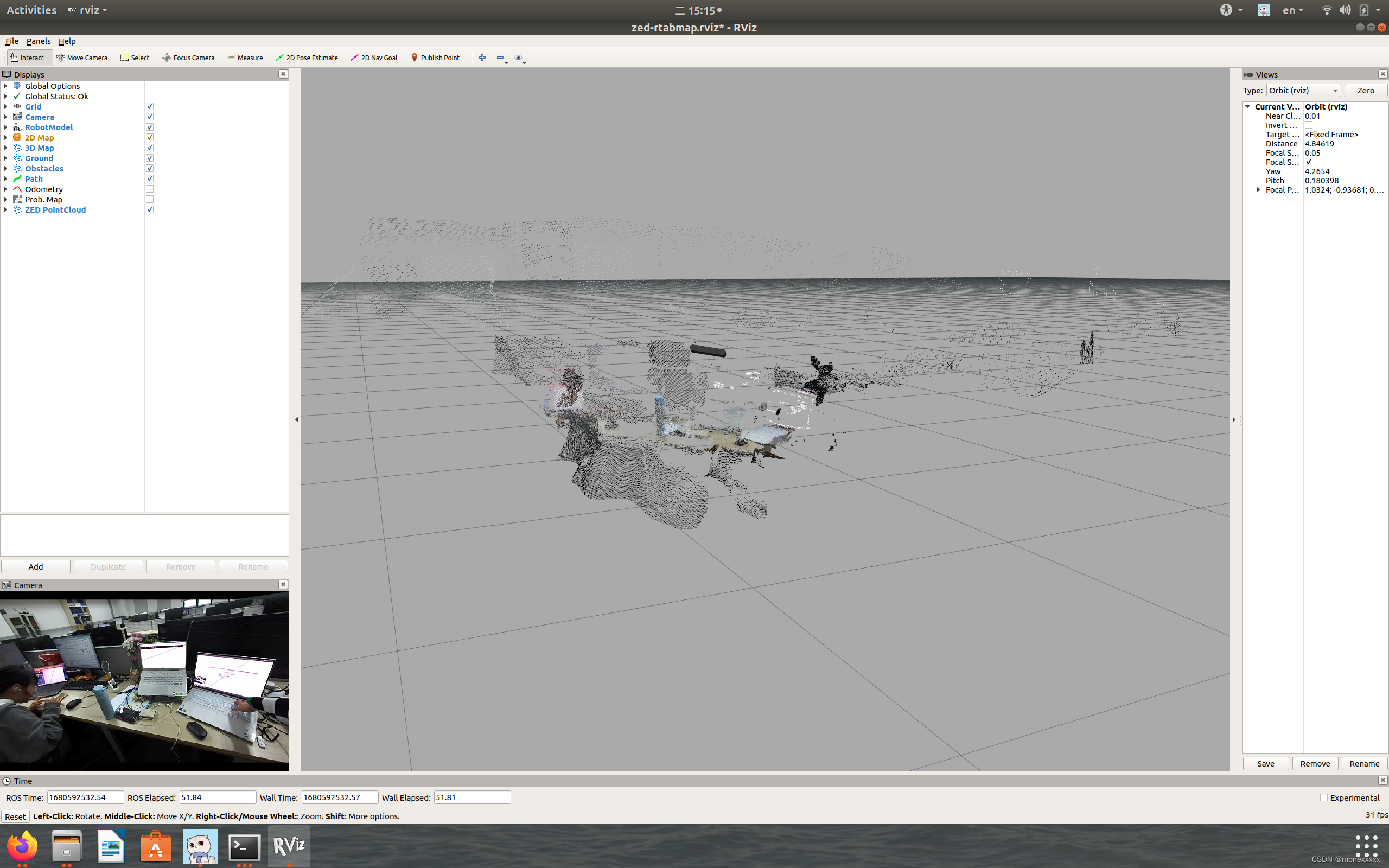Open the Terminal from the dock
This screenshot has width=1389, height=868.
point(245,847)
